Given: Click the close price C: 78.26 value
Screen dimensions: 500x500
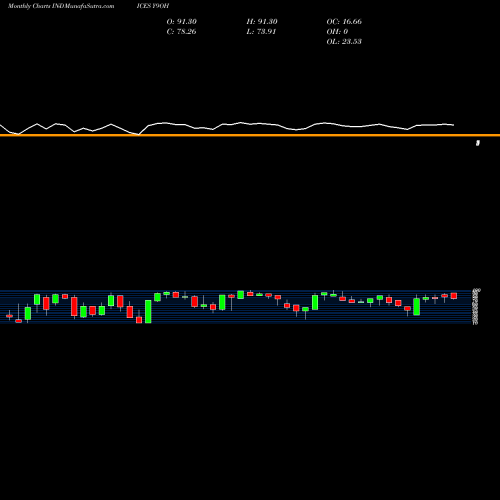Looking at the screenshot, I should click(181, 31).
